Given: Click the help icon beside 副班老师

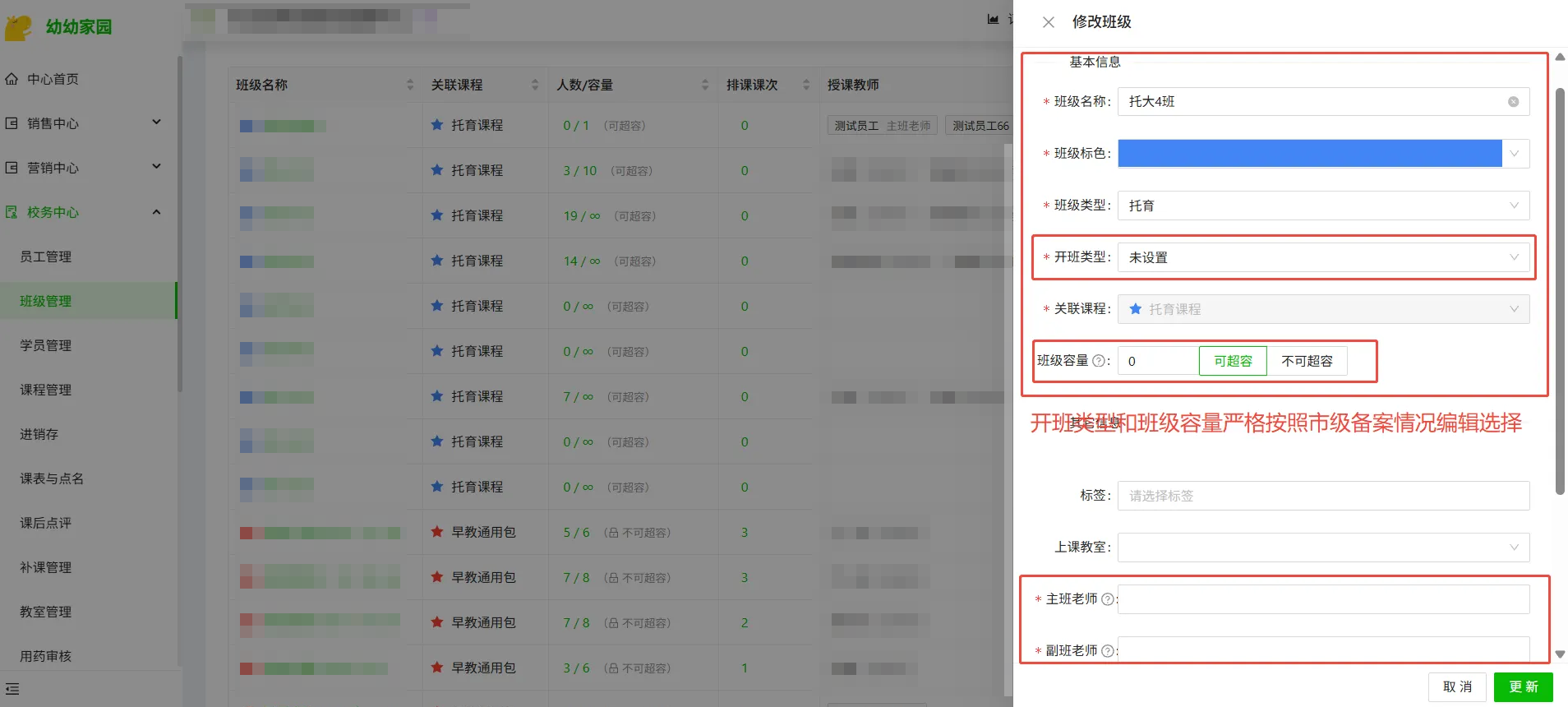Looking at the screenshot, I should (1107, 651).
